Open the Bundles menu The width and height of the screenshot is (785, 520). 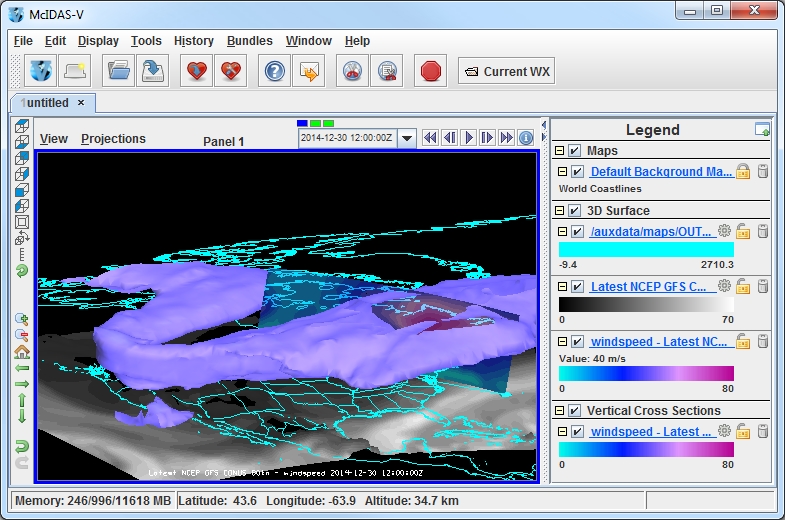(x=250, y=41)
